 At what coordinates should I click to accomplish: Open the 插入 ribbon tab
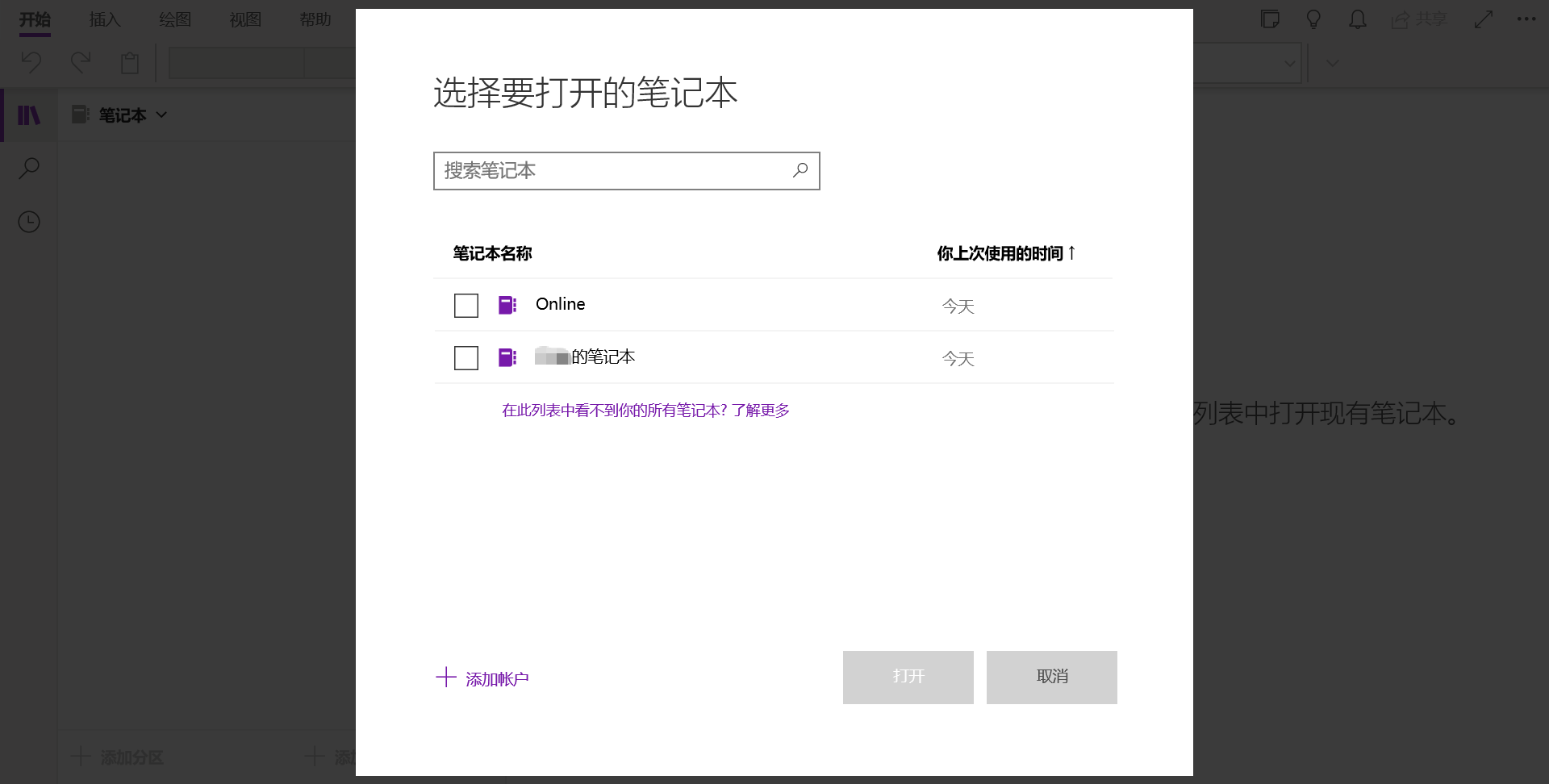tap(105, 19)
